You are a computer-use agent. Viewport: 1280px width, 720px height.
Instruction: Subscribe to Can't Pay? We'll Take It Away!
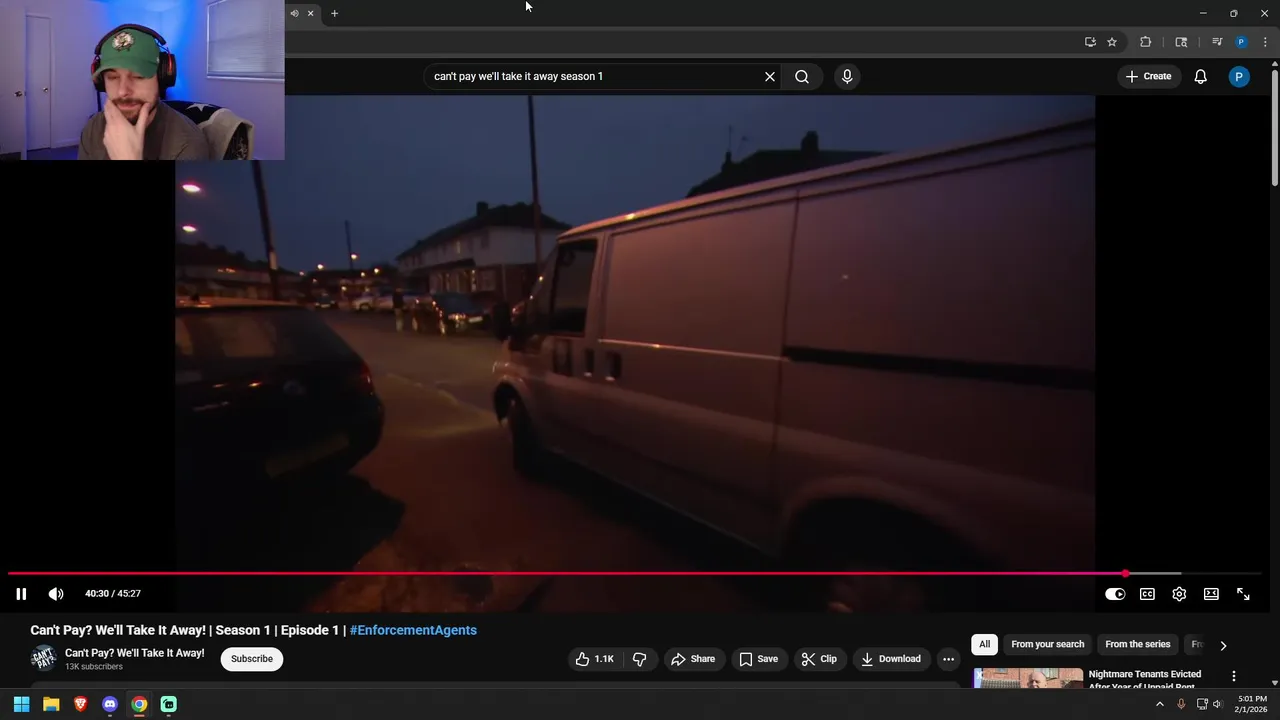coord(252,659)
